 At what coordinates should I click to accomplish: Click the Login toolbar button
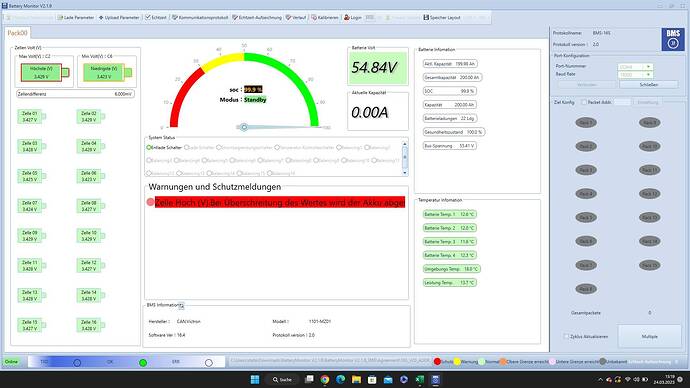[x=352, y=18]
